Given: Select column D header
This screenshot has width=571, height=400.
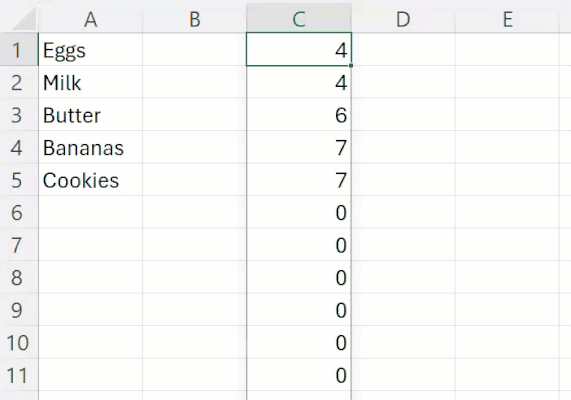Looking at the screenshot, I should click(x=403, y=19).
